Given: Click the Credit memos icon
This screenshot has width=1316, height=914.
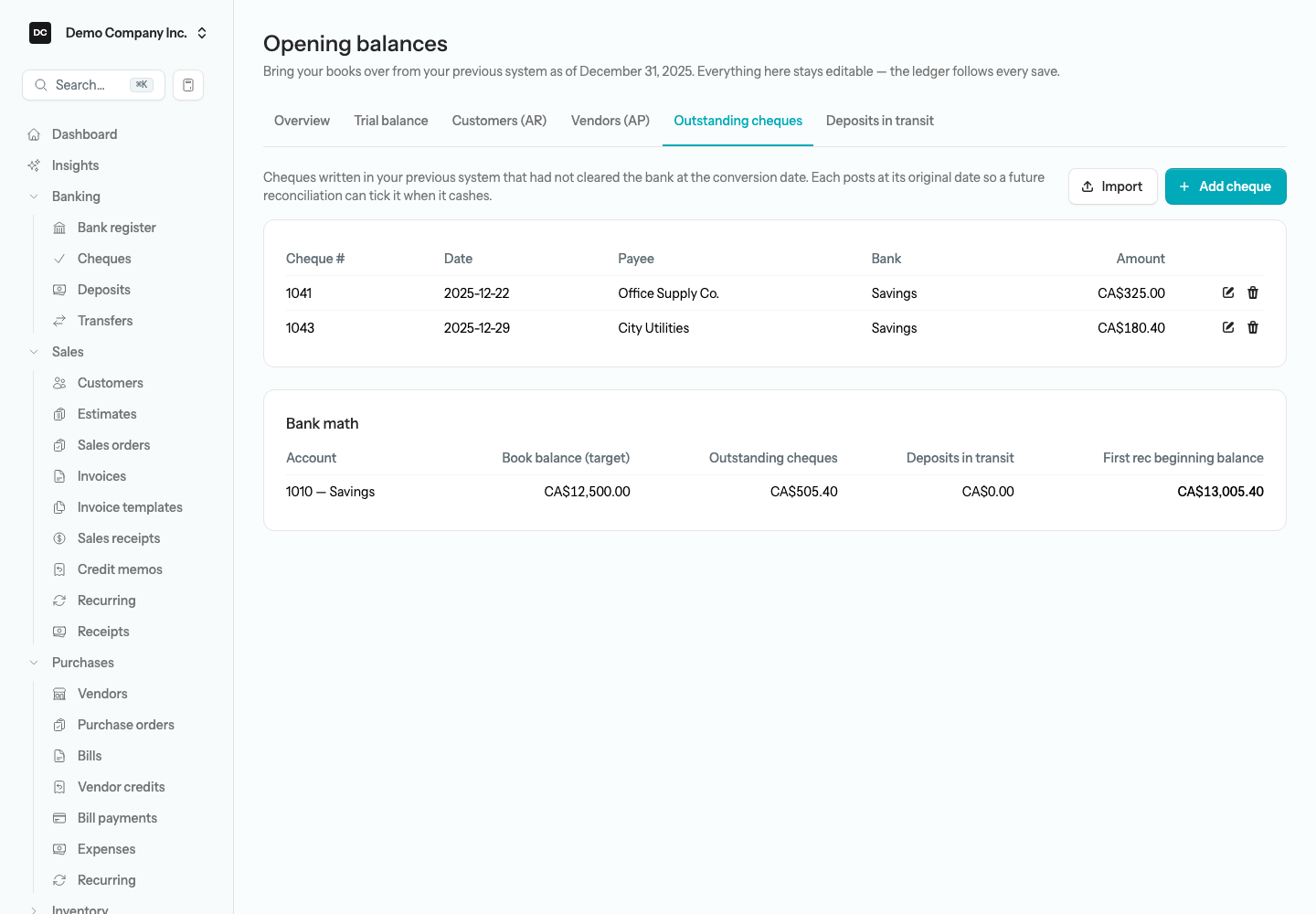Looking at the screenshot, I should 59,569.
